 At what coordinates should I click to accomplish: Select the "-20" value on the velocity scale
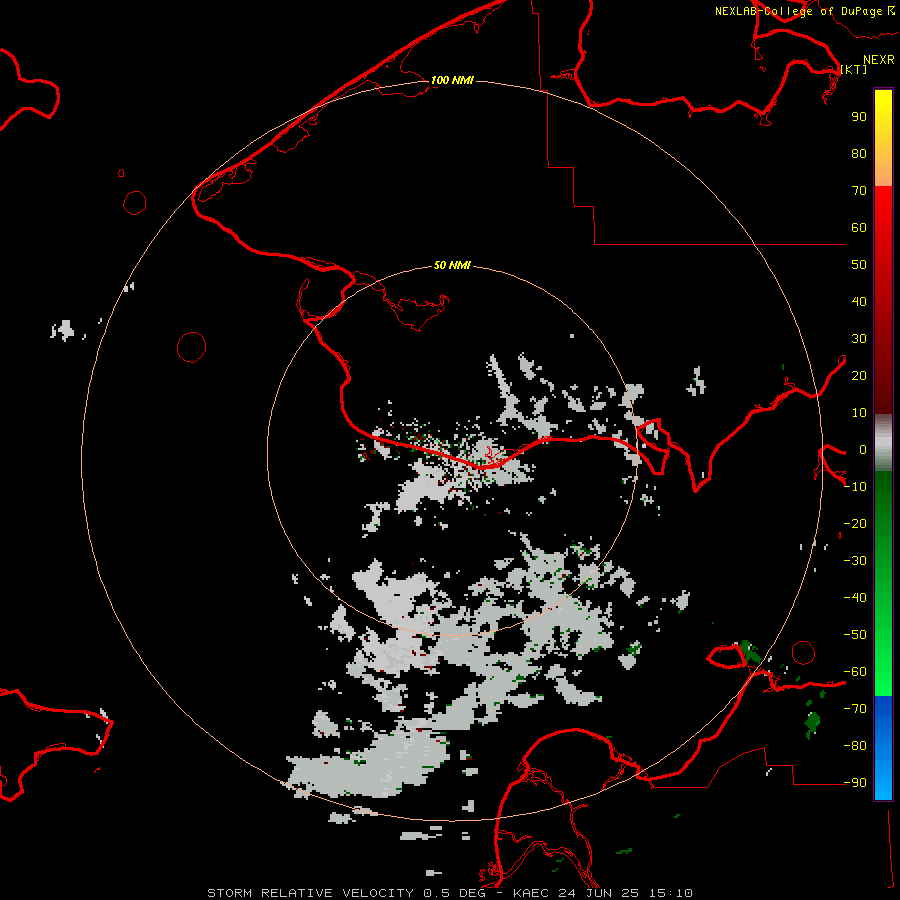pos(855,523)
